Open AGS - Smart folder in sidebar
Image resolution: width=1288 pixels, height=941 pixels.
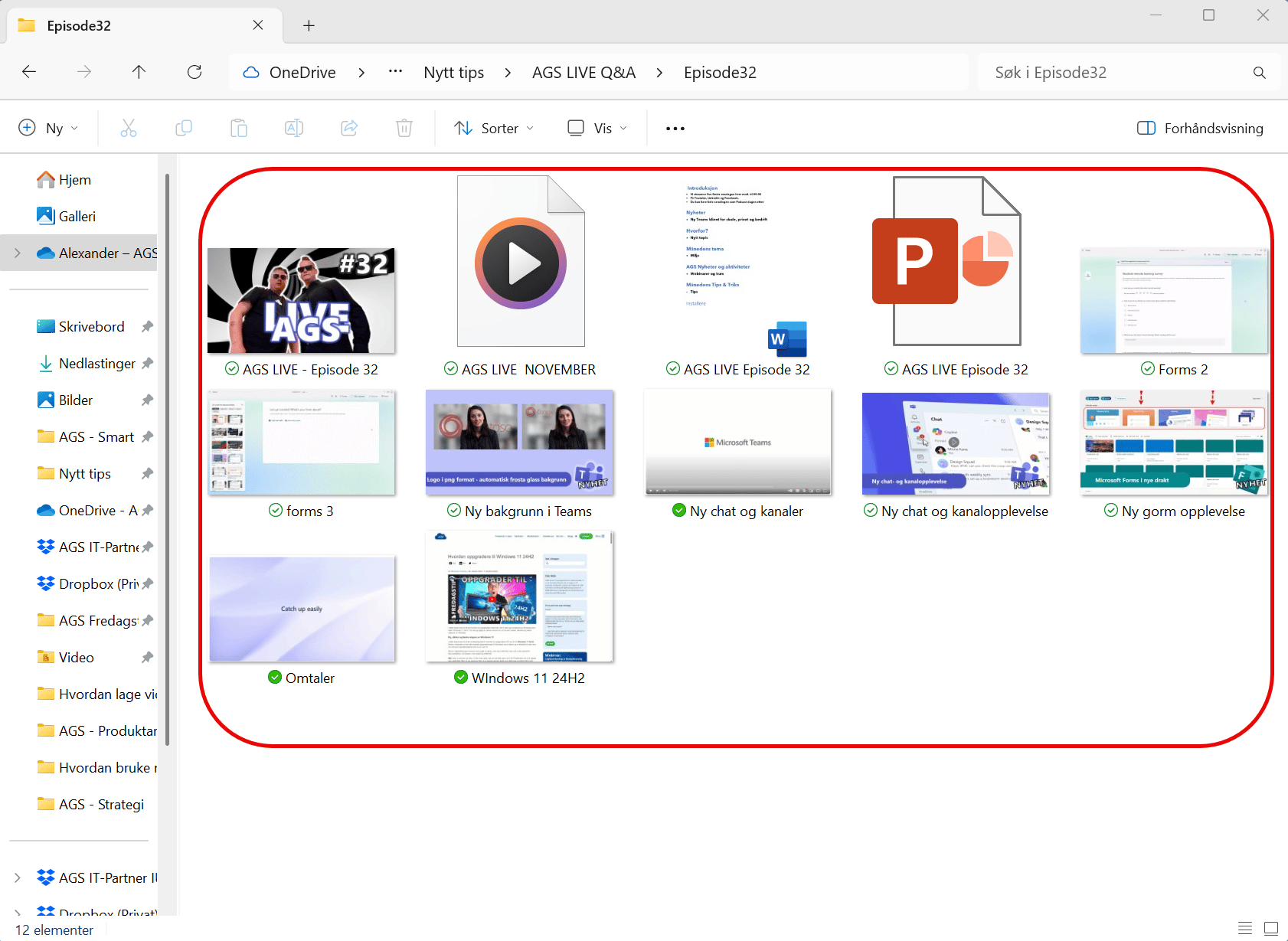click(x=96, y=437)
